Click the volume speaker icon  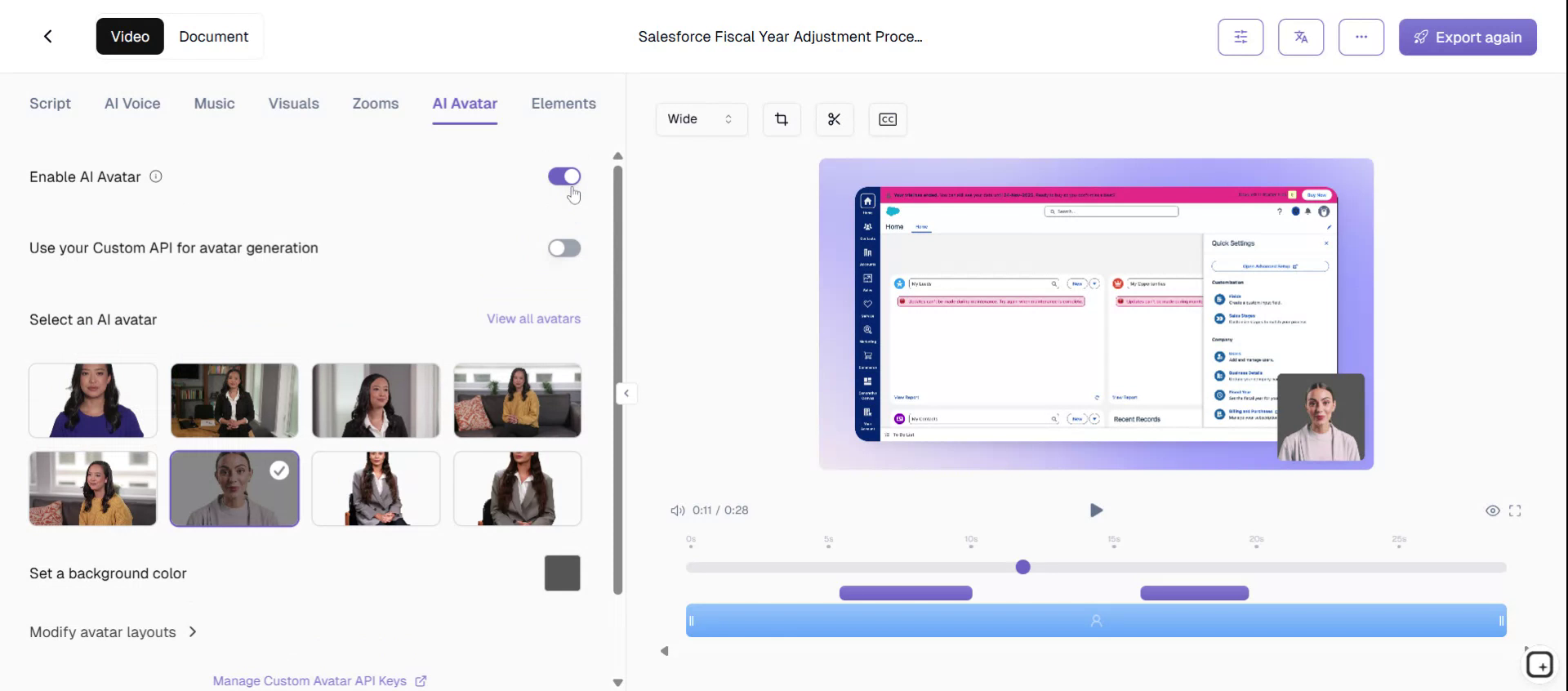coord(677,510)
